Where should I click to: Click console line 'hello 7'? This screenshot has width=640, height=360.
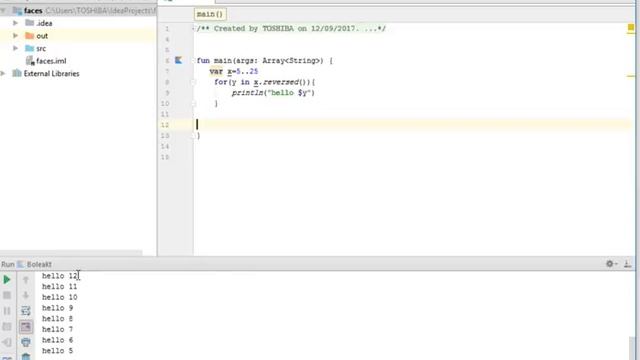tap(58, 329)
